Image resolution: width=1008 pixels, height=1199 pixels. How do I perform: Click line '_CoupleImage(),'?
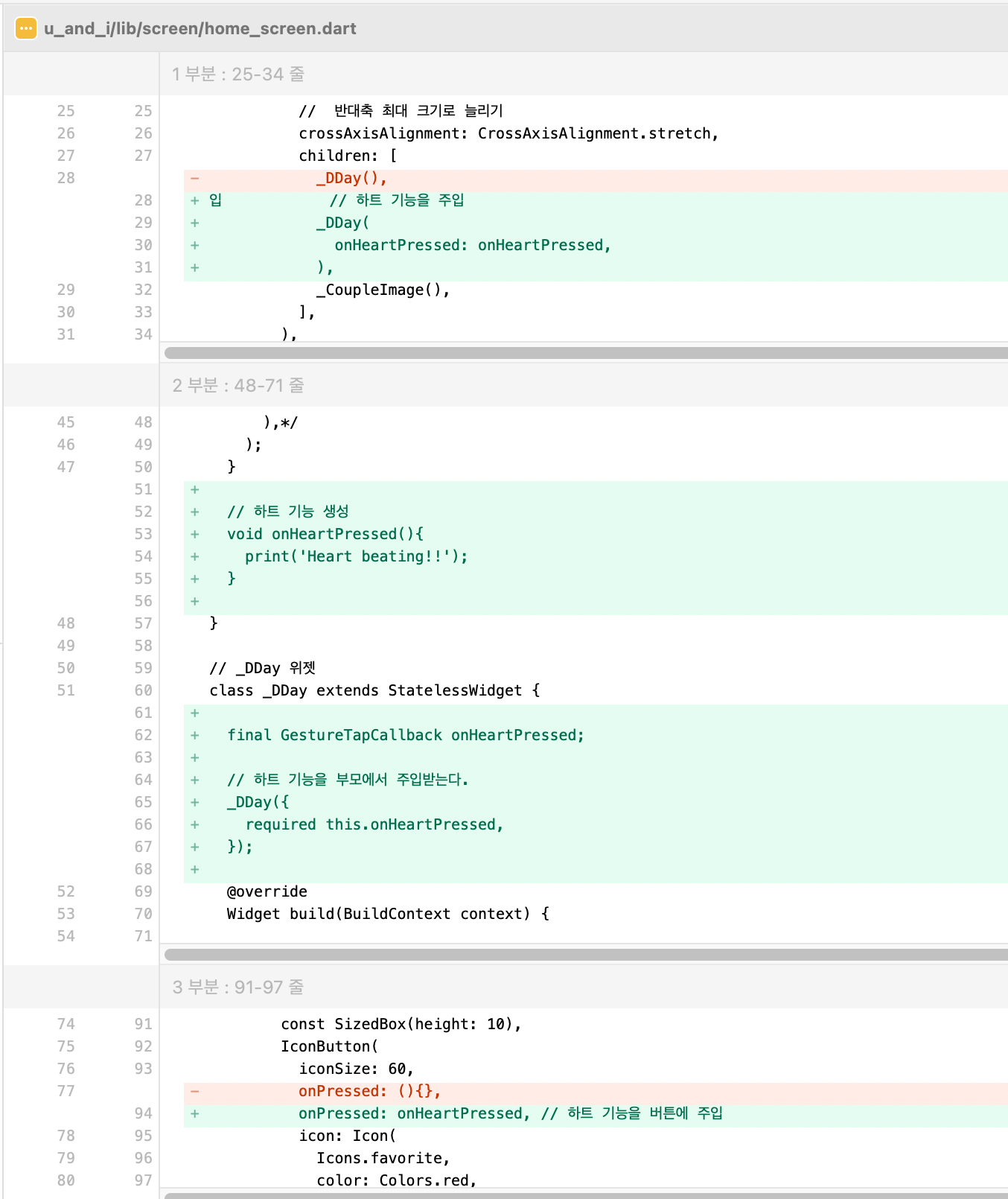(383, 290)
